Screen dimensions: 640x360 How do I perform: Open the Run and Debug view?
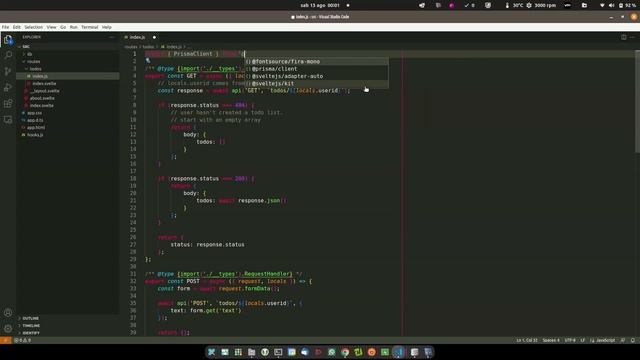click(x=8, y=87)
